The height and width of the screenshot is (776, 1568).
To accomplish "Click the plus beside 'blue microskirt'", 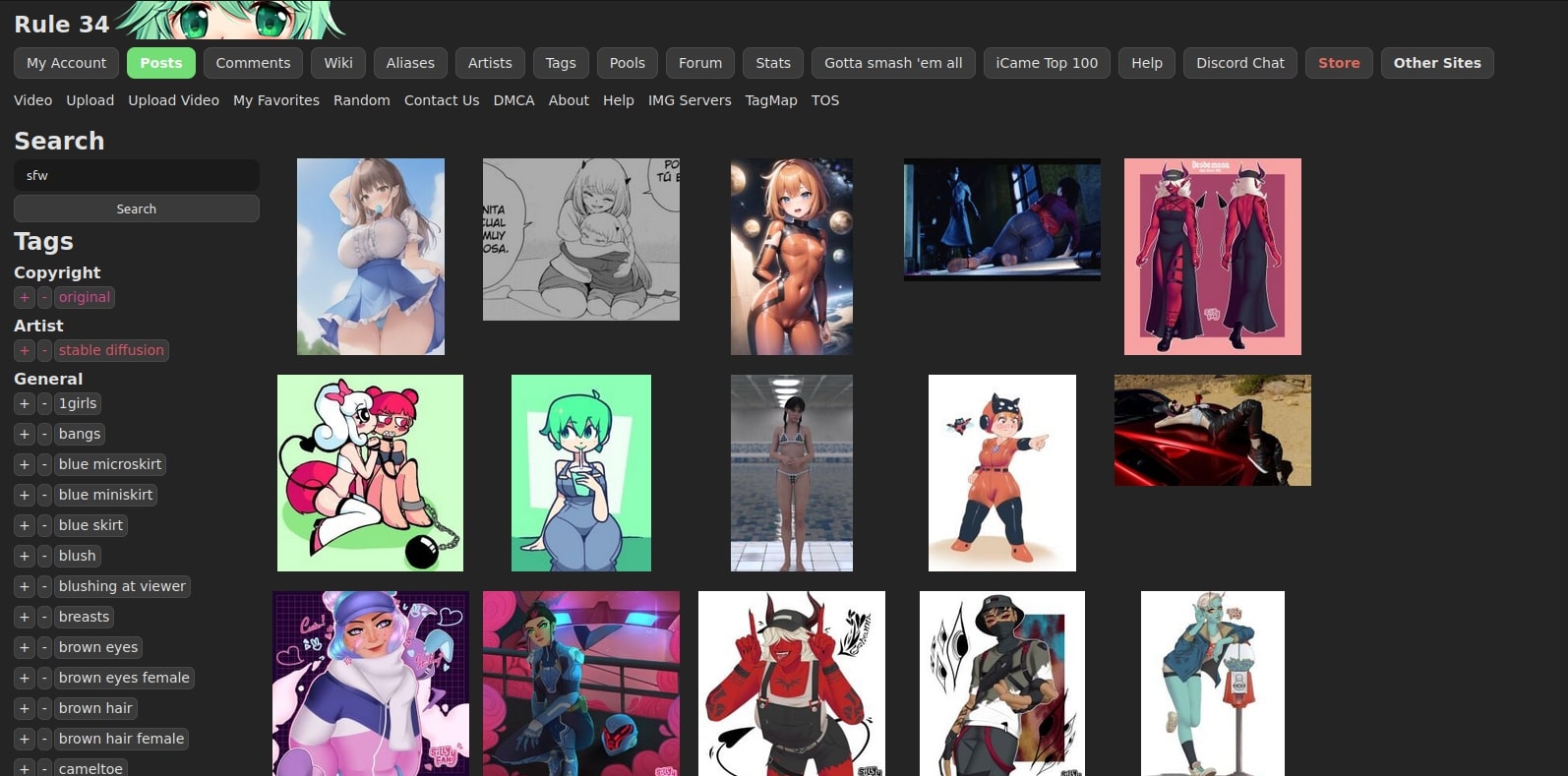I will click(25, 464).
